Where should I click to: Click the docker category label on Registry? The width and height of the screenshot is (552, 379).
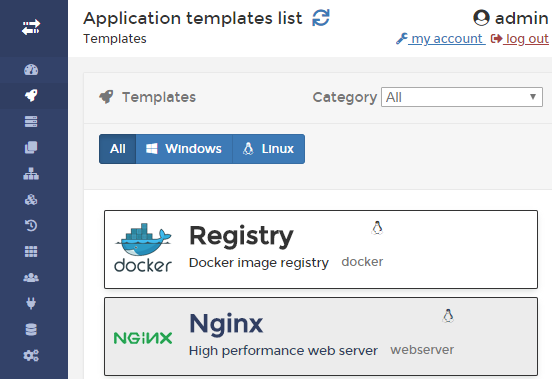(x=362, y=262)
